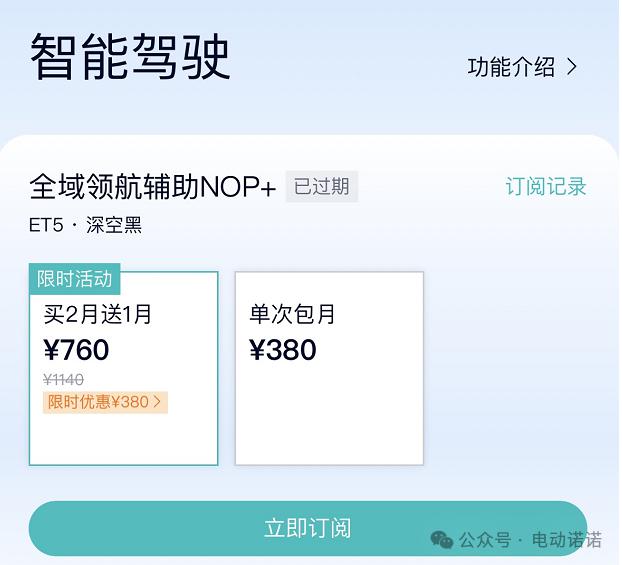The image size is (622, 565).
Task: Click the WeChat logo icon in watermark
Action: (x=441, y=540)
